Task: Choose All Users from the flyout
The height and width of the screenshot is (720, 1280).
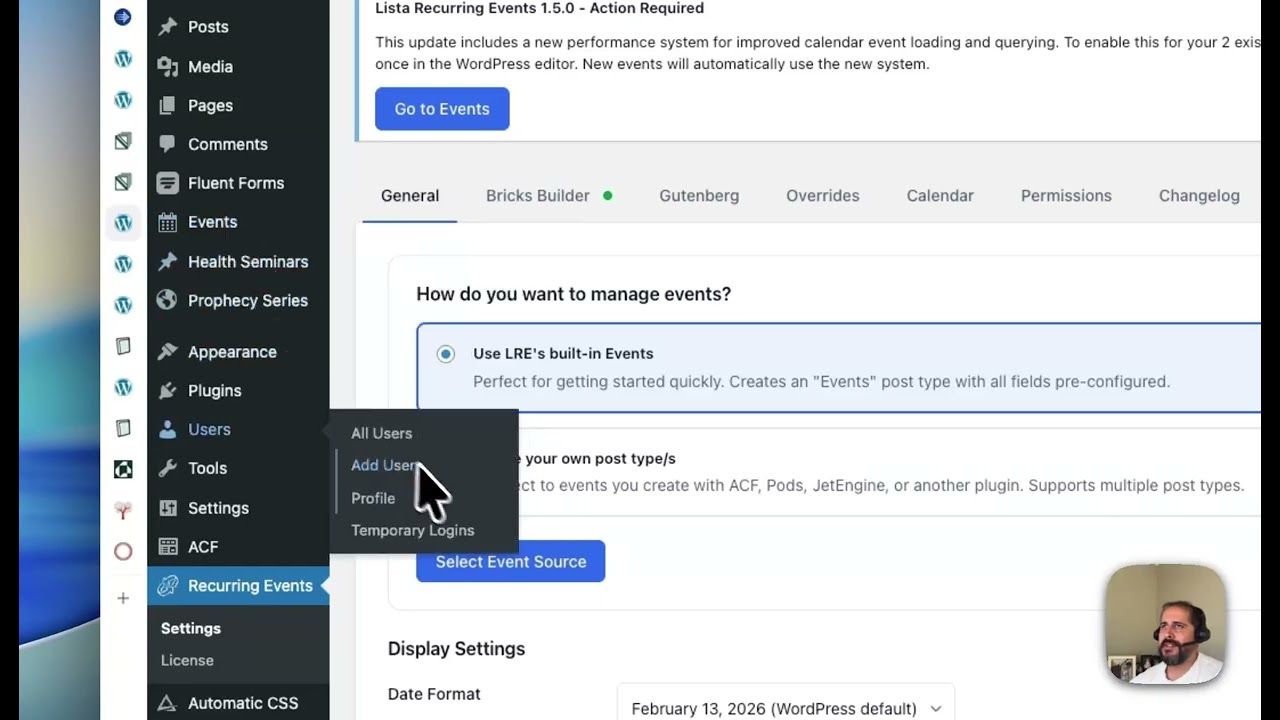Action: [x=381, y=433]
